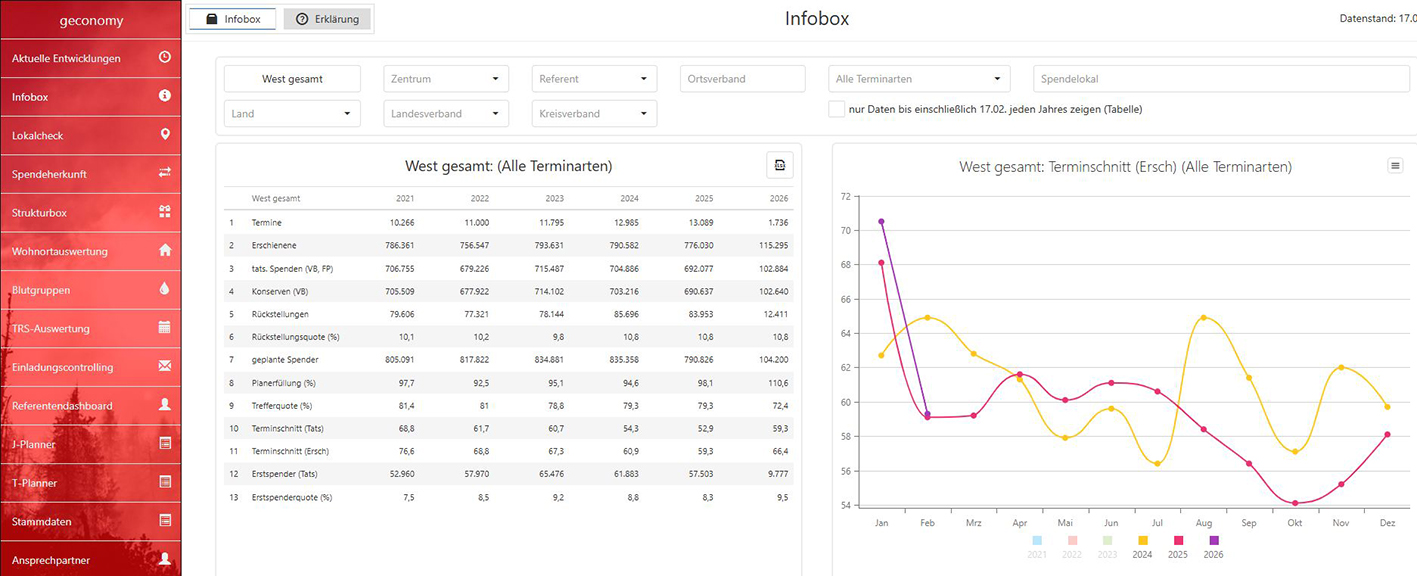The width and height of the screenshot is (1417, 576).
Task: Open the Landesverband dropdown
Action: (446, 114)
